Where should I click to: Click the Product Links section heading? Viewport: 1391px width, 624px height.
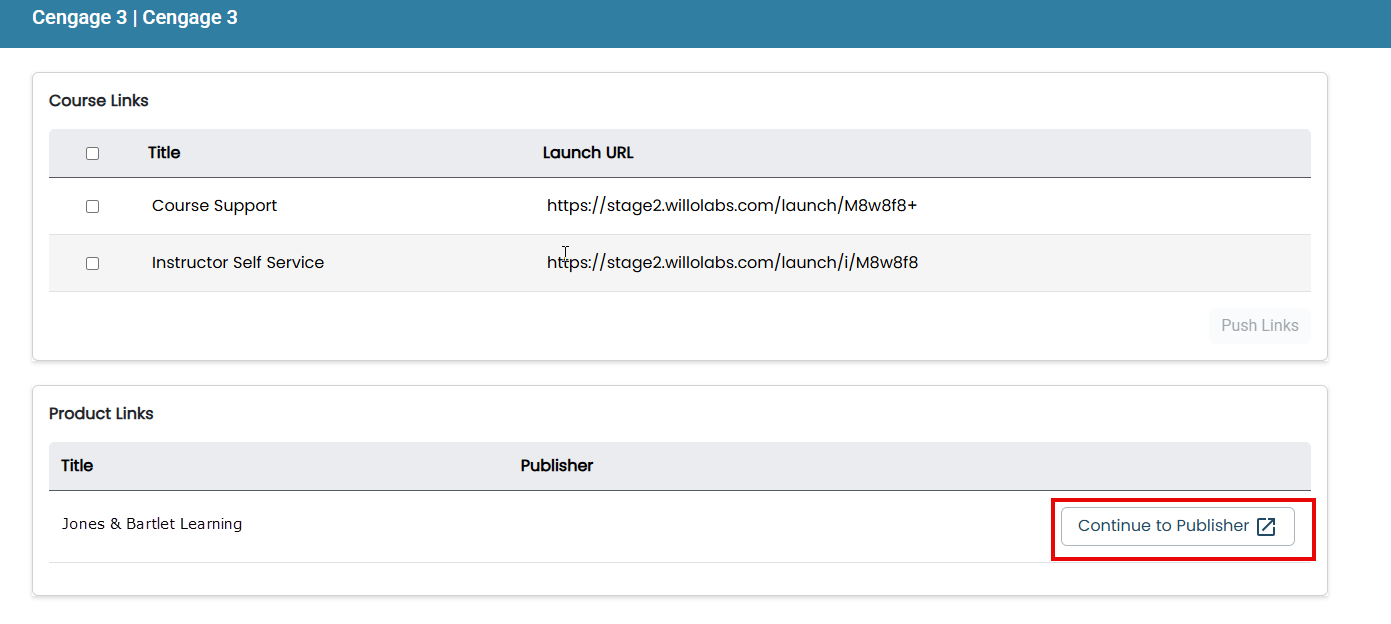(x=101, y=413)
